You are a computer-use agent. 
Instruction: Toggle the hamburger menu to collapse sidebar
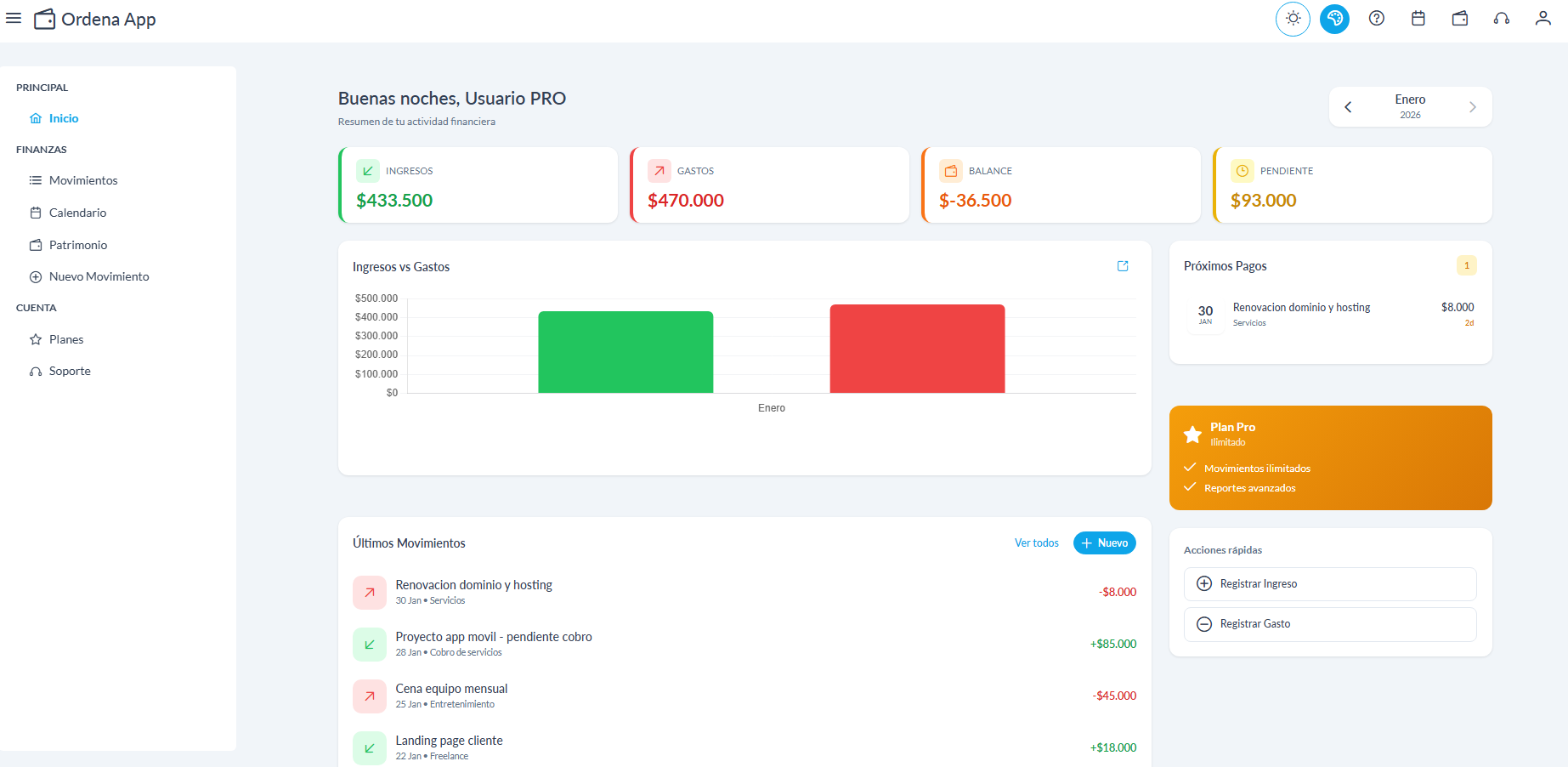13,18
